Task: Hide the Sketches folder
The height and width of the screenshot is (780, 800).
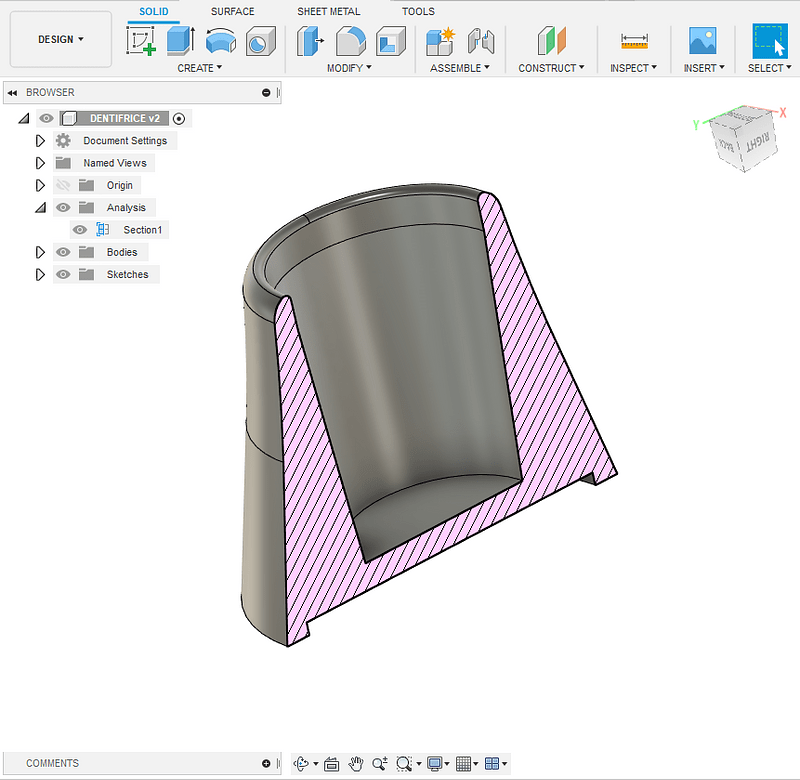Action: pos(63,274)
